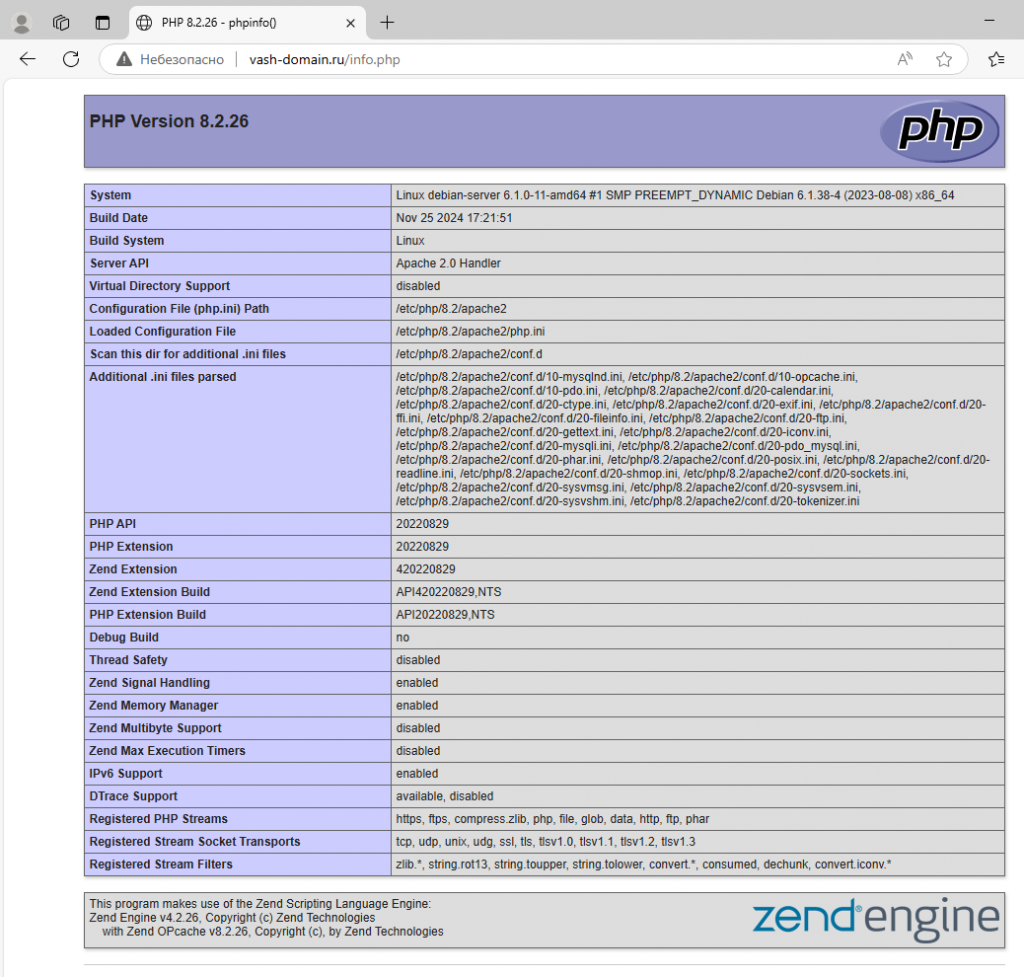Click the 'Zend Multibyte Support' label
Viewport: 1024px width, 977px height.
(155, 728)
